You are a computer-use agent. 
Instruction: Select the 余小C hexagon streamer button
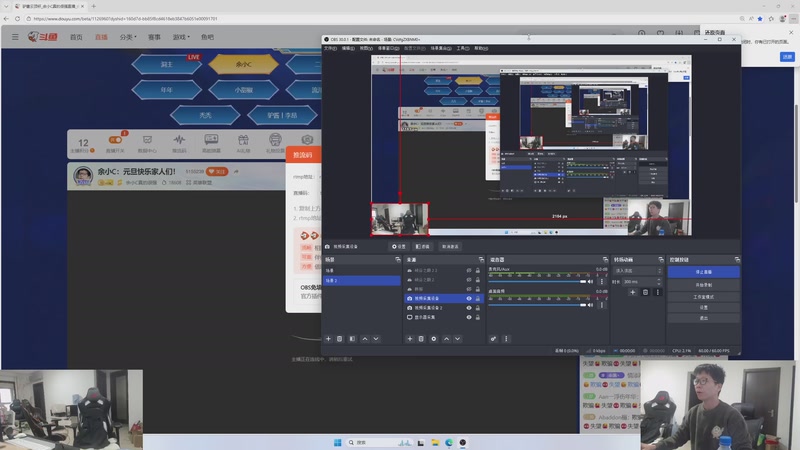coord(243,64)
